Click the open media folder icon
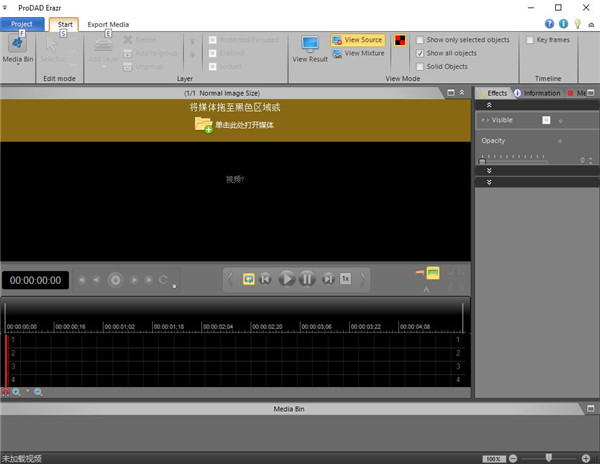The height and width of the screenshot is (464, 600). (203, 124)
